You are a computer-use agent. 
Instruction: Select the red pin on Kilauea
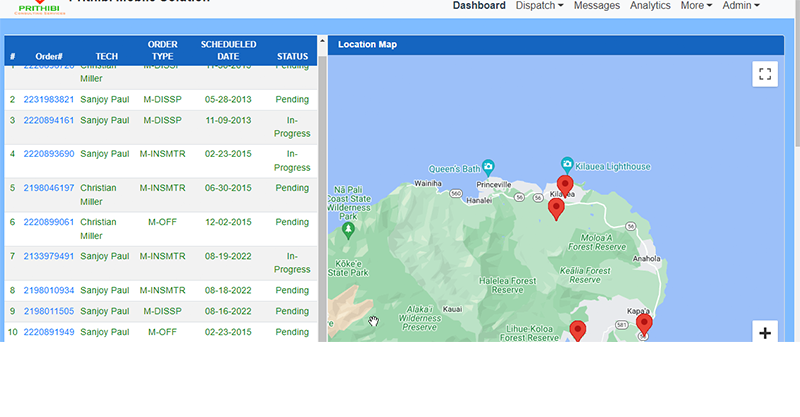565,186
